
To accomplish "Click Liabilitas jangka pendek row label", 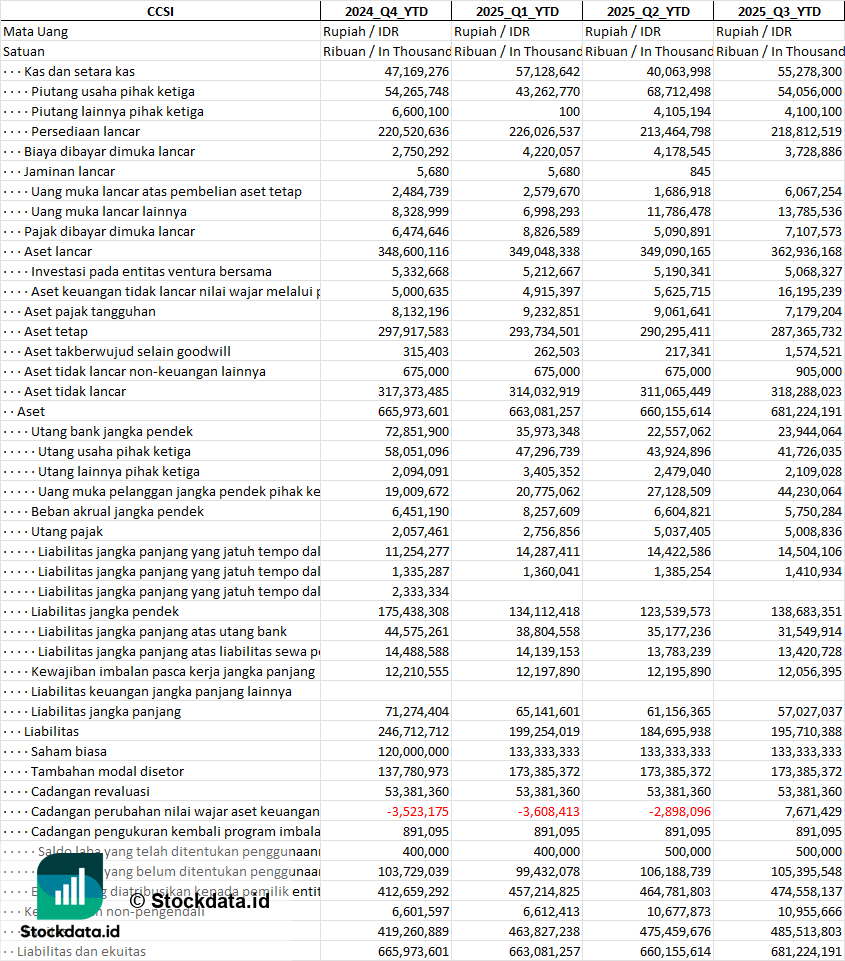I will pos(105,612).
